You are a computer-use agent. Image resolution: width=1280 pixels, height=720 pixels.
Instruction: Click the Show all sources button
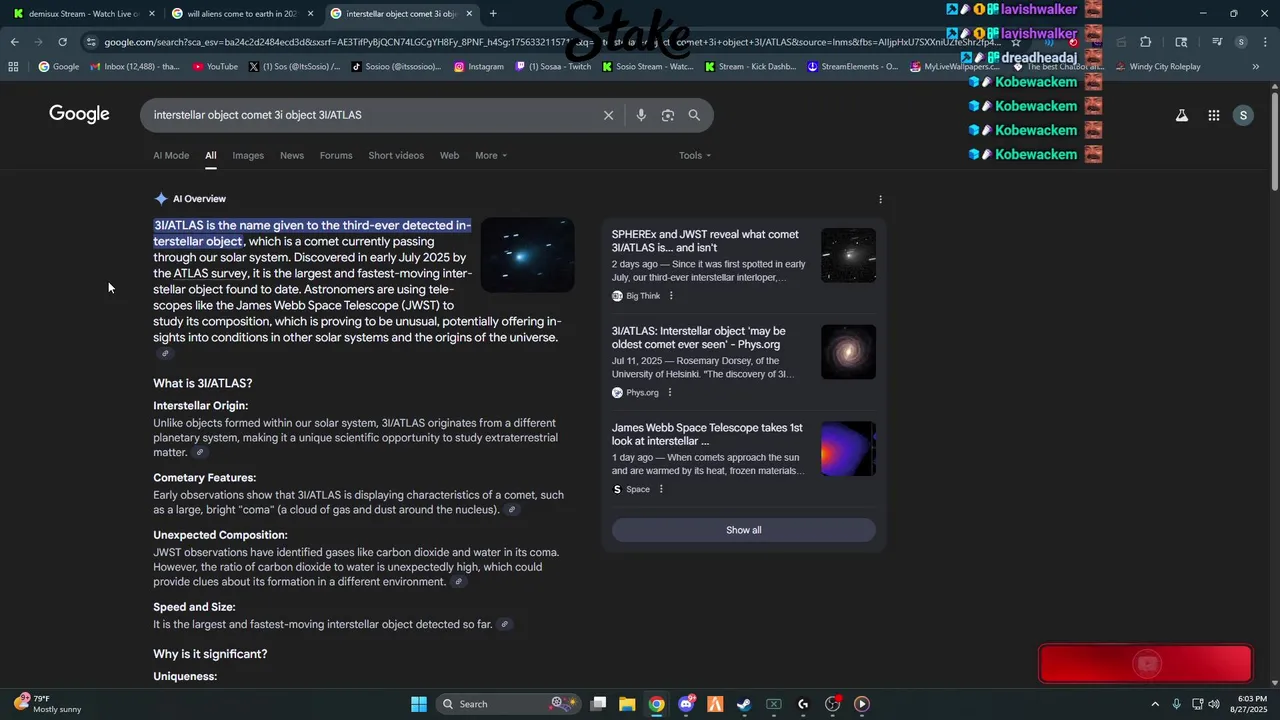(744, 530)
